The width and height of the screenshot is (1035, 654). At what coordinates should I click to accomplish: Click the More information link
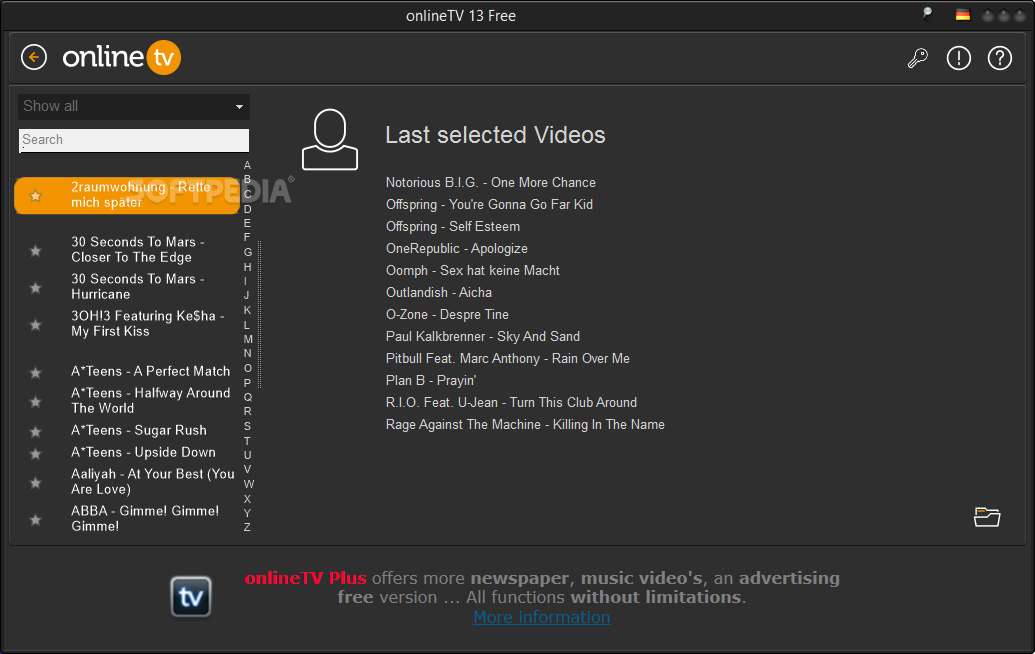coord(541,617)
